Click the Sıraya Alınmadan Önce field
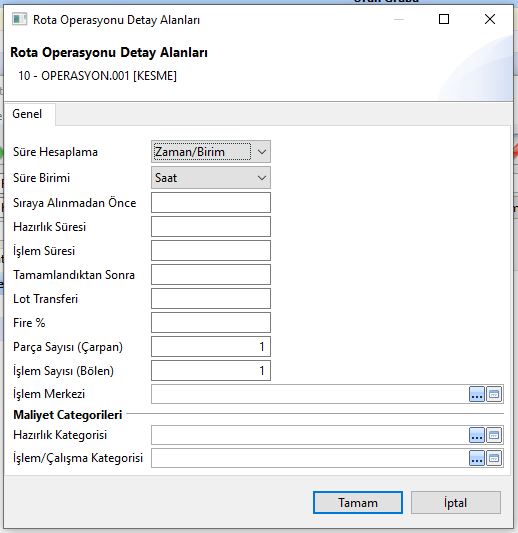This screenshot has width=518, height=533. tap(211, 203)
